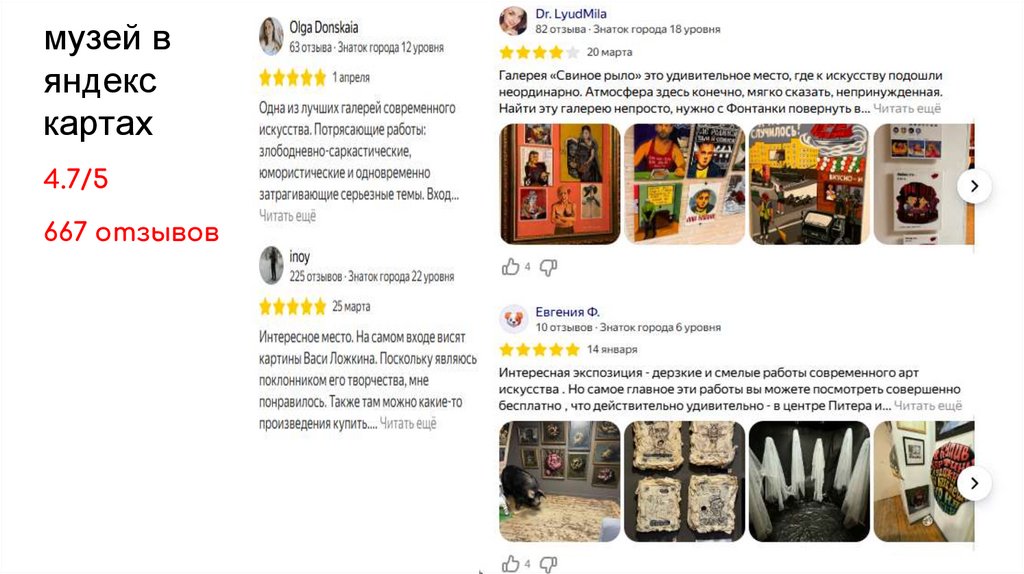Screen dimensions: 1024x574
Task: Dislike Dr. LyudMila's review with thumbs down
Action: coord(548,267)
